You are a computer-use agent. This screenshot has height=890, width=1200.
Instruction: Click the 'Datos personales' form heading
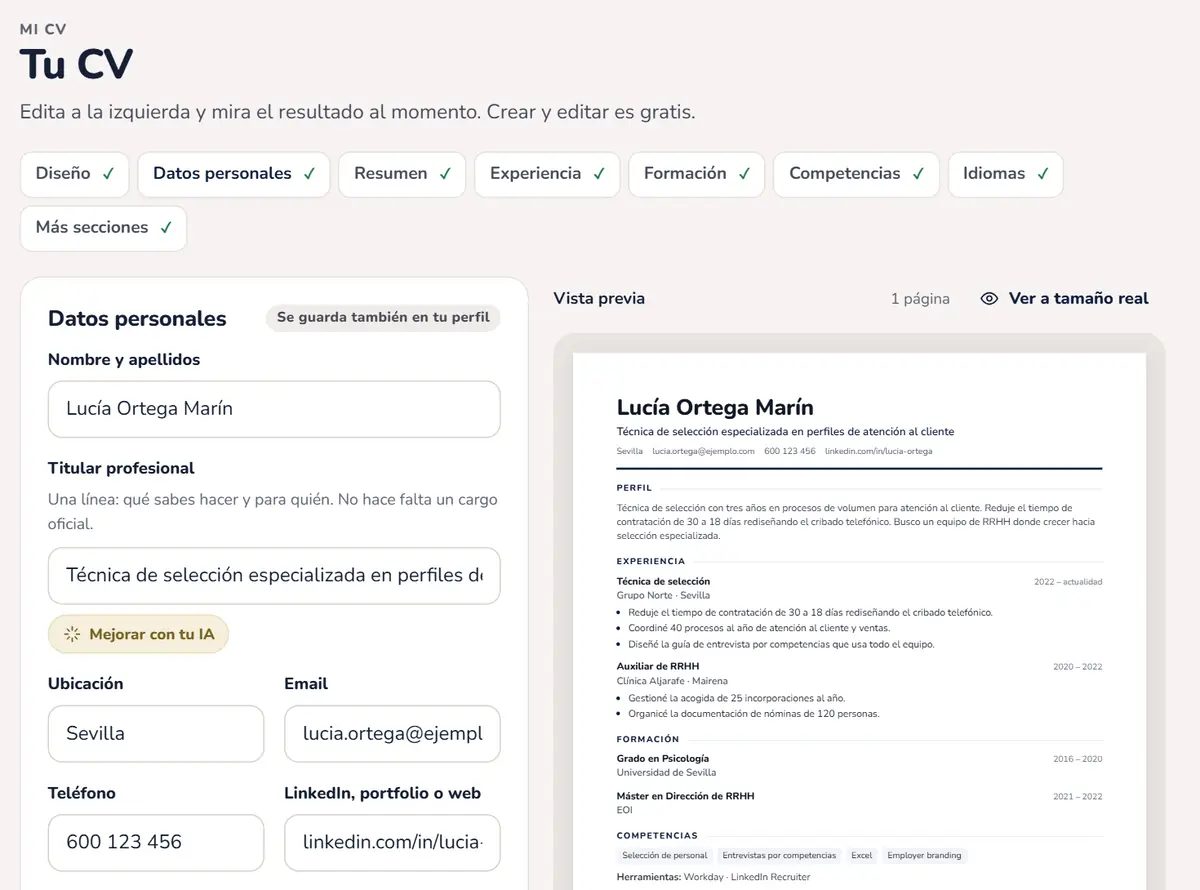pos(137,319)
